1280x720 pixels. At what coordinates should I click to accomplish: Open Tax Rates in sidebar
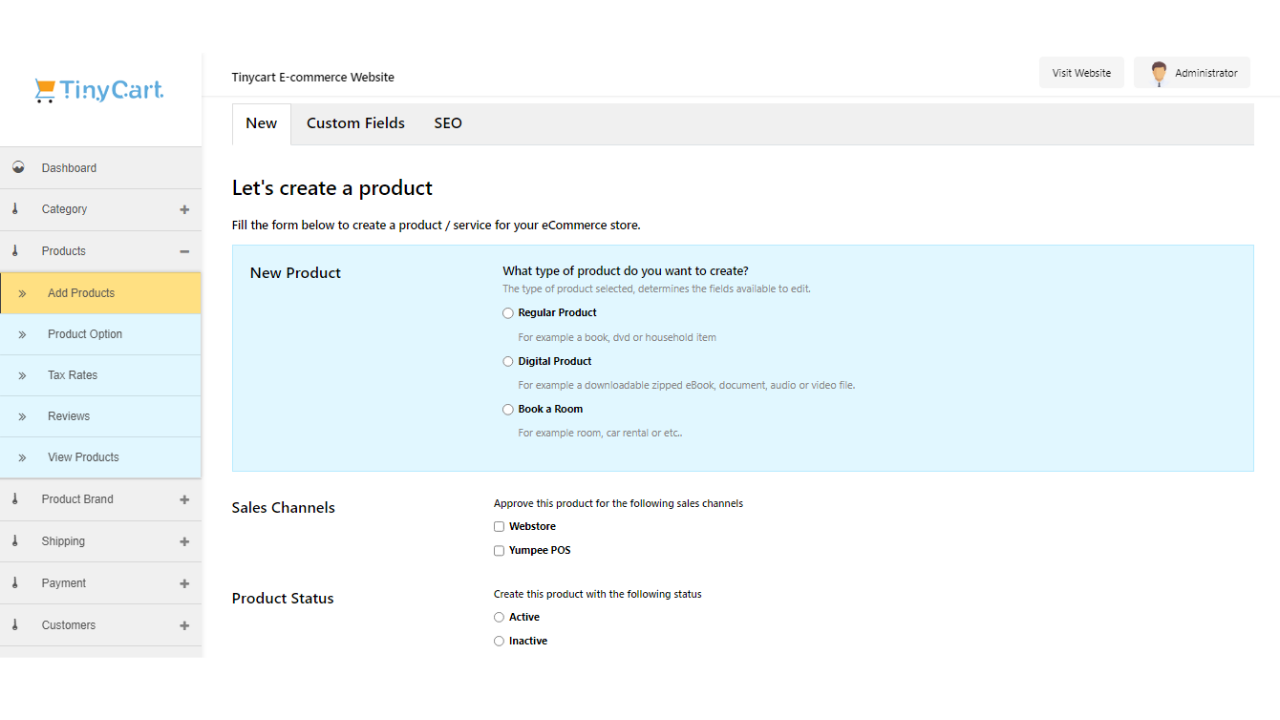(100, 375)
